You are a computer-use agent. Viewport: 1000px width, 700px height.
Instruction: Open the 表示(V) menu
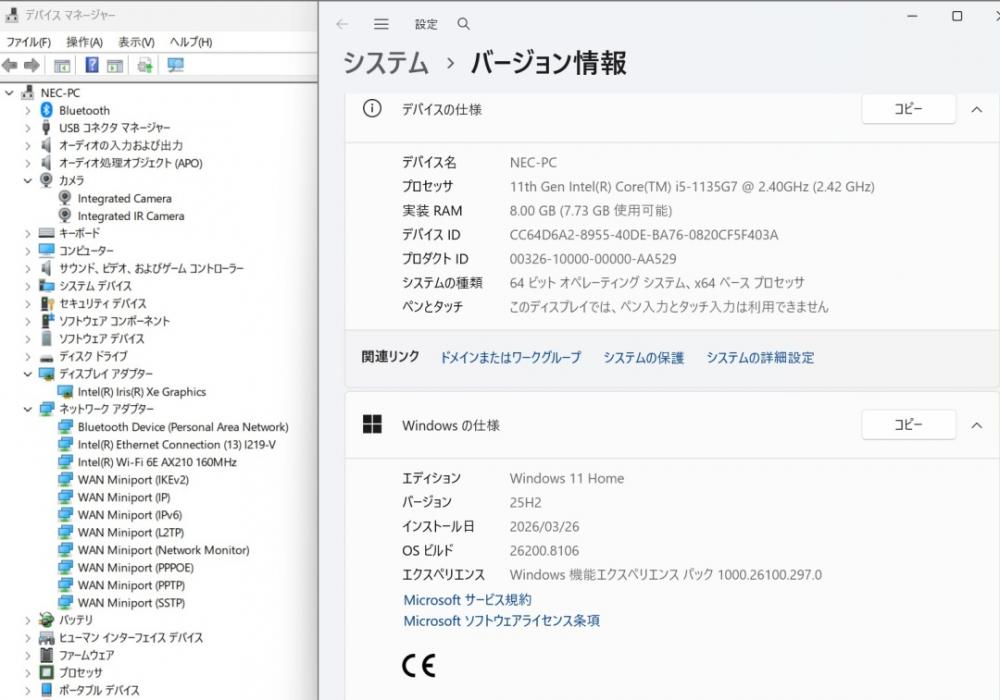tap(136, 42)
